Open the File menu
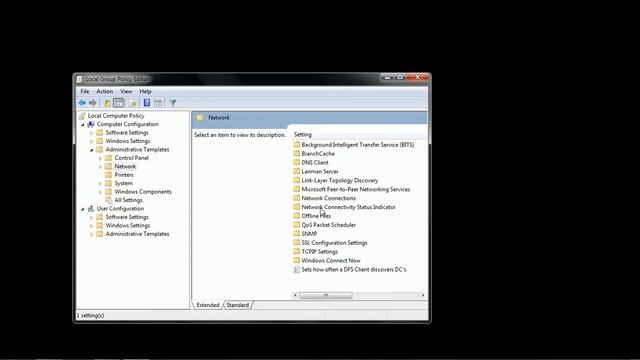The width and height of the screenshot is (640, 360). [x=84, y=91]
